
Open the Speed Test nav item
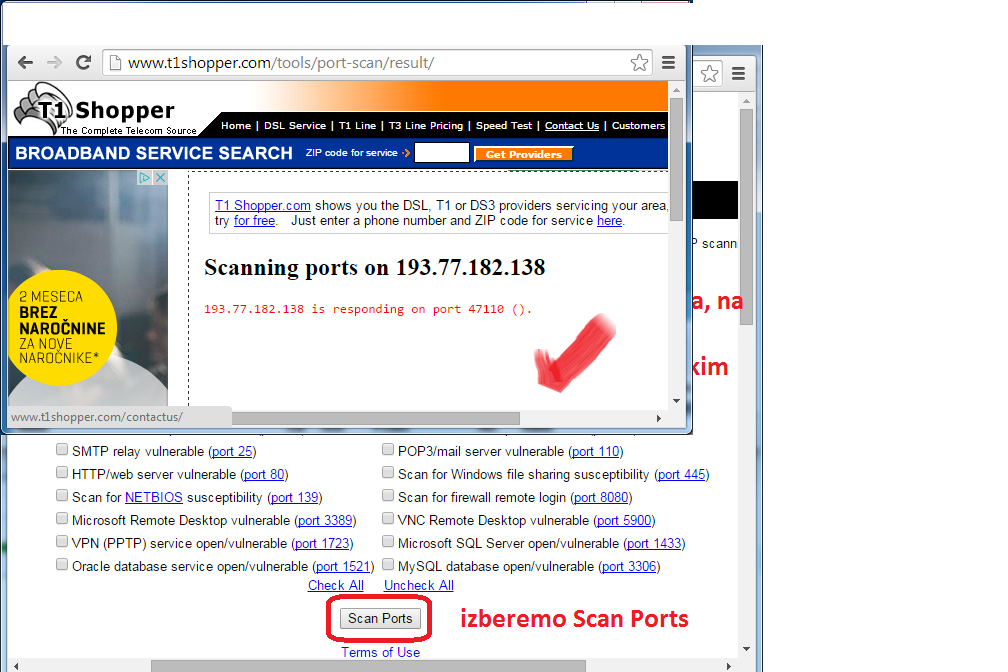[x=504, y=125]
